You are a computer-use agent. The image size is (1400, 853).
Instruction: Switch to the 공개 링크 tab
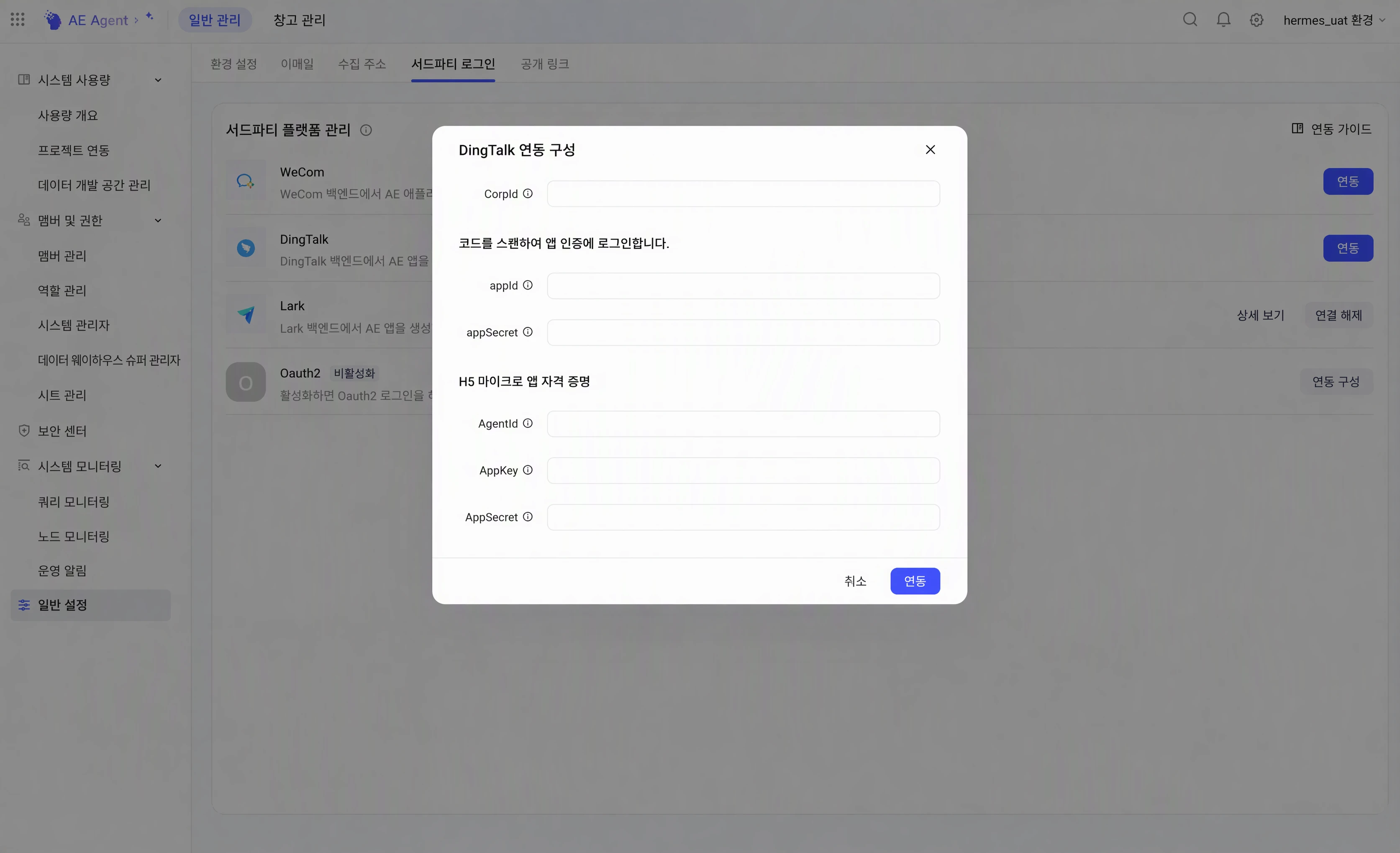(545, 64)
